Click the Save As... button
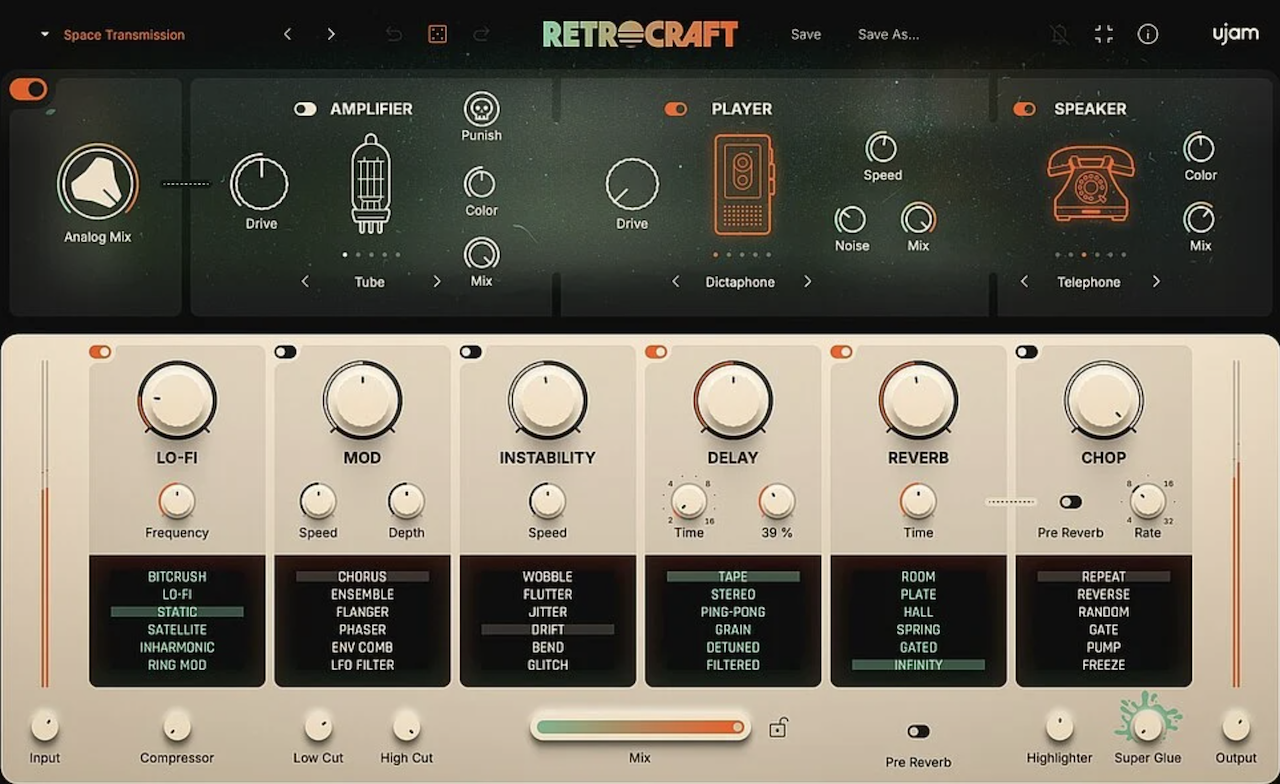Screen dimensions: 1280x784 click(888, 34)
